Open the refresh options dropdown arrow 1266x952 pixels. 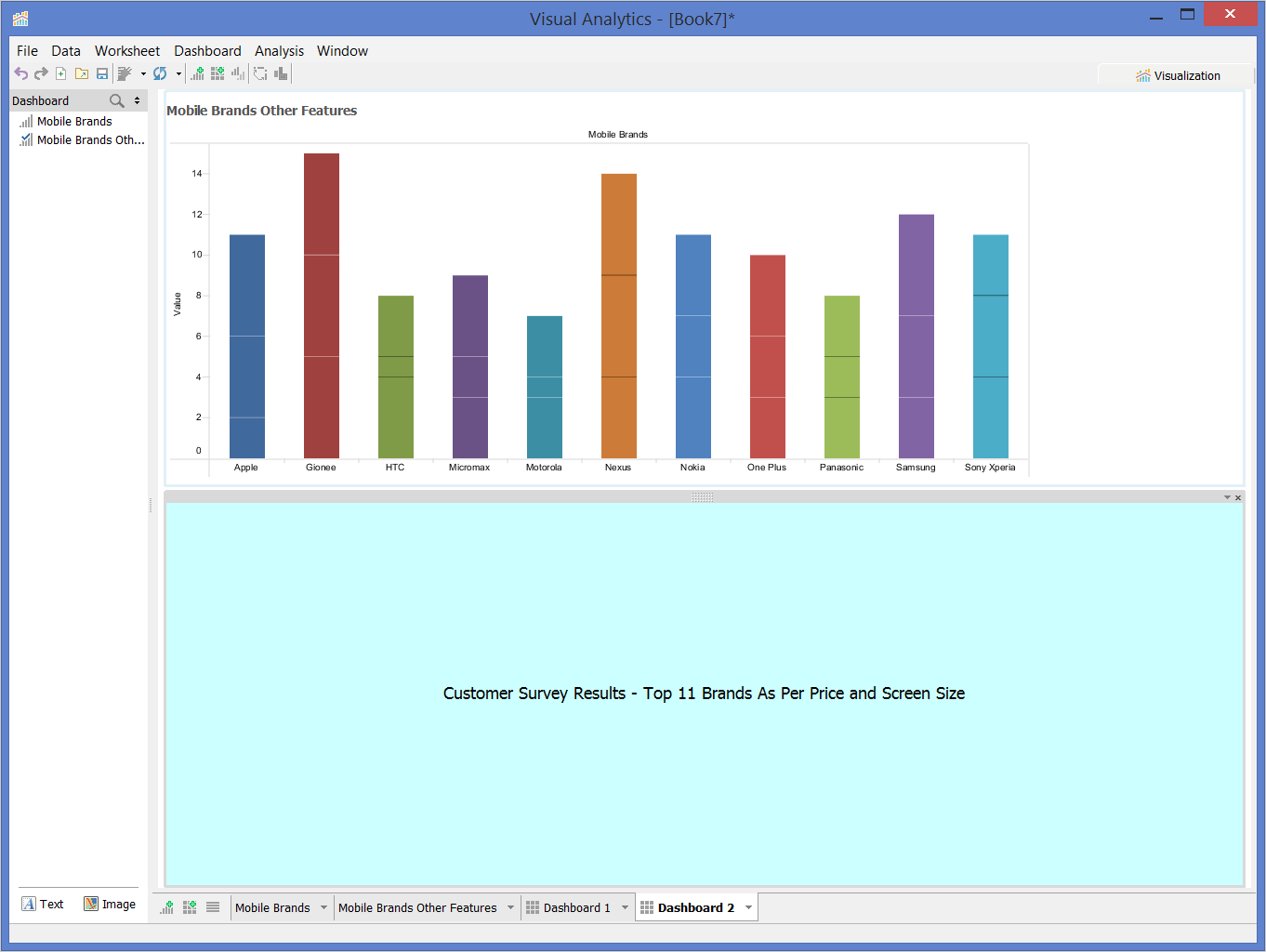pyautogui.click(x=178, y=74)
